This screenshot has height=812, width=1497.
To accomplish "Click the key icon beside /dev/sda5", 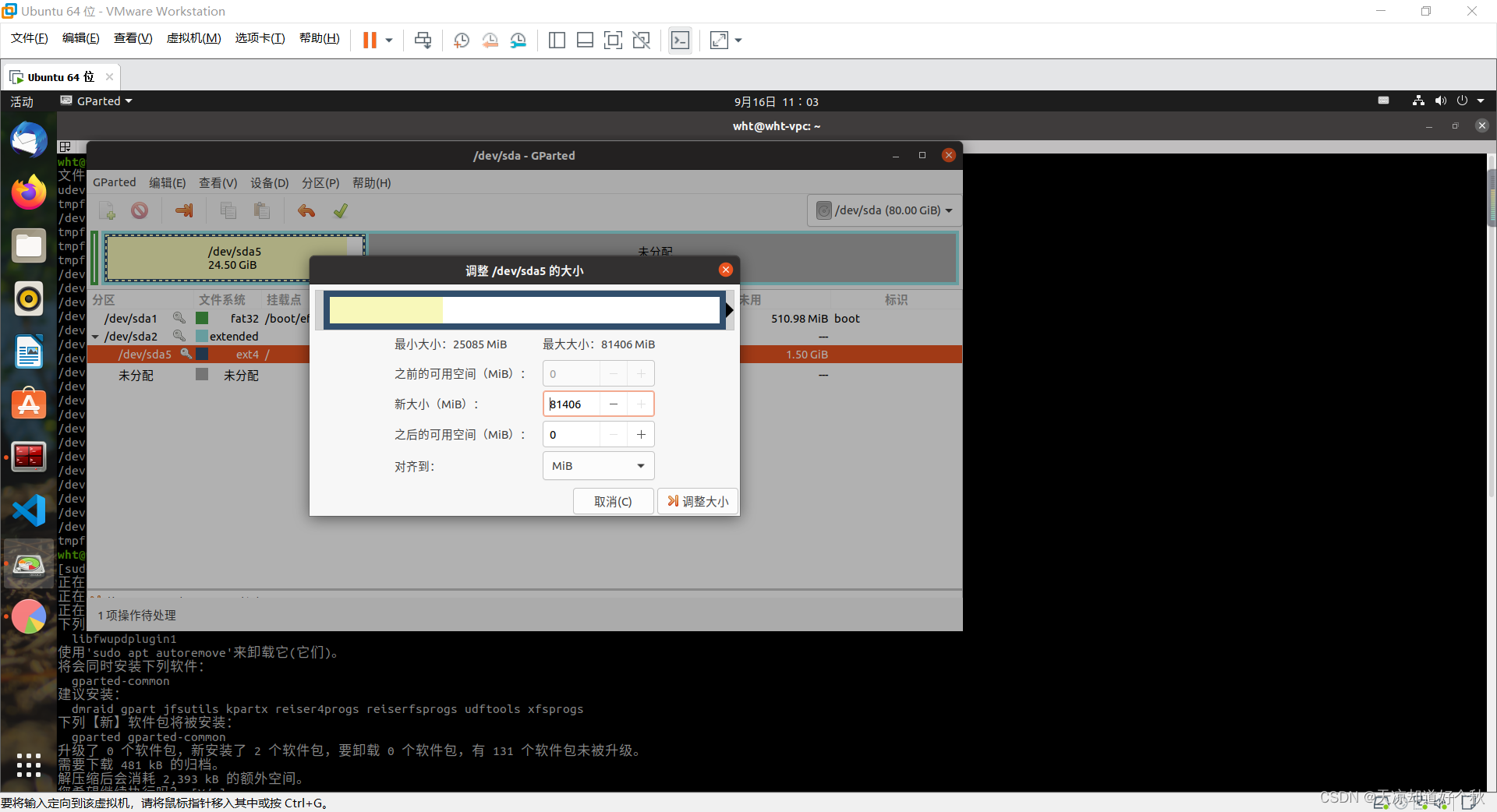I will pyautogui.click(x=186, y=354).
